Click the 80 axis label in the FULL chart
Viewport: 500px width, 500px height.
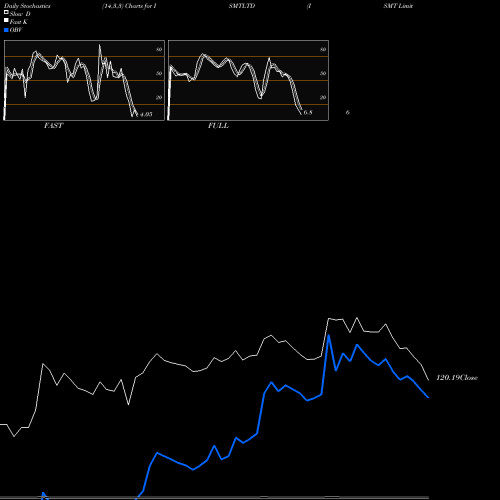[x=323, y=49]
